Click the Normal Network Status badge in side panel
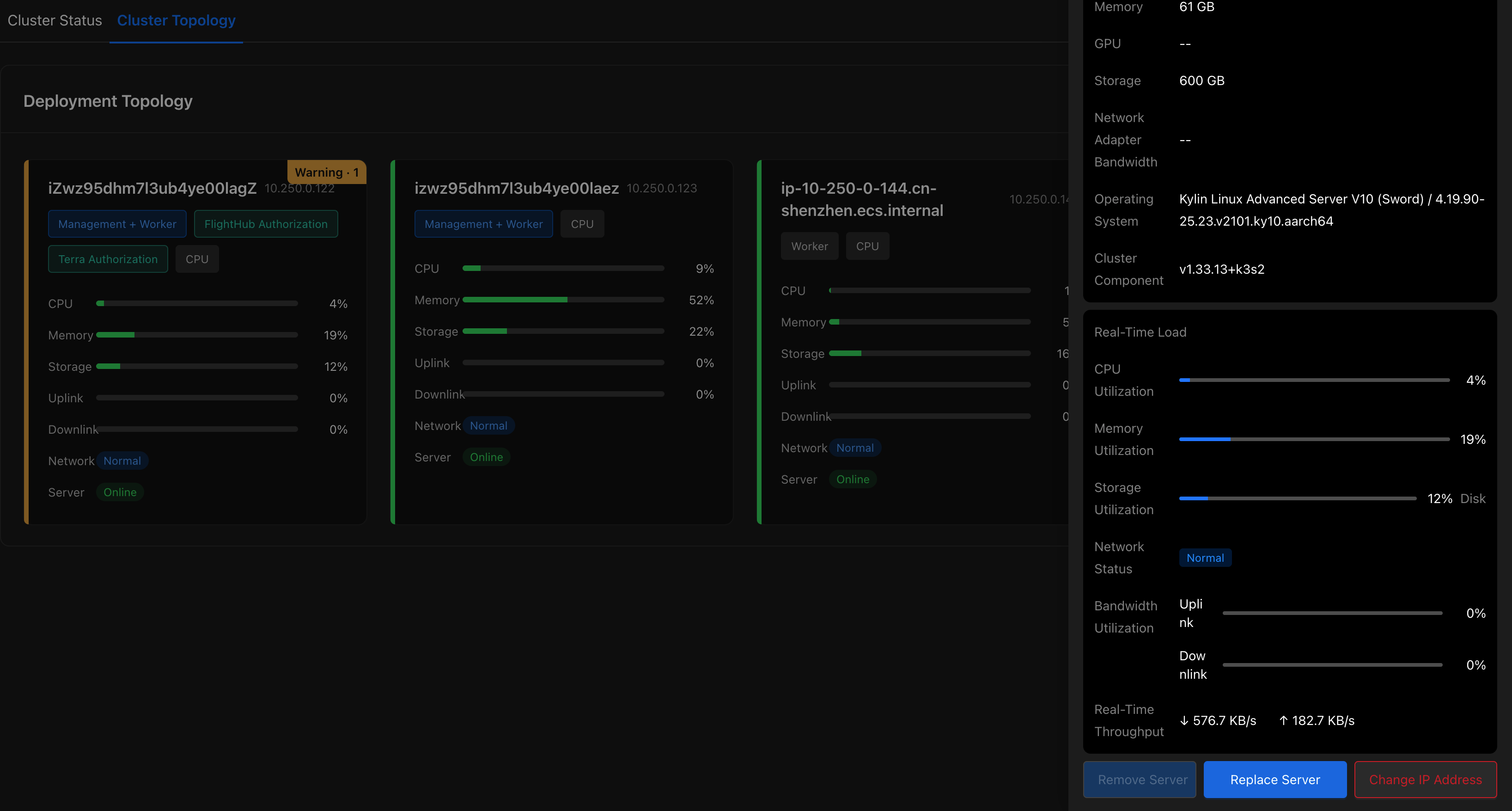This screenshot has width=1512, height=811. (x=1205, y=558)
